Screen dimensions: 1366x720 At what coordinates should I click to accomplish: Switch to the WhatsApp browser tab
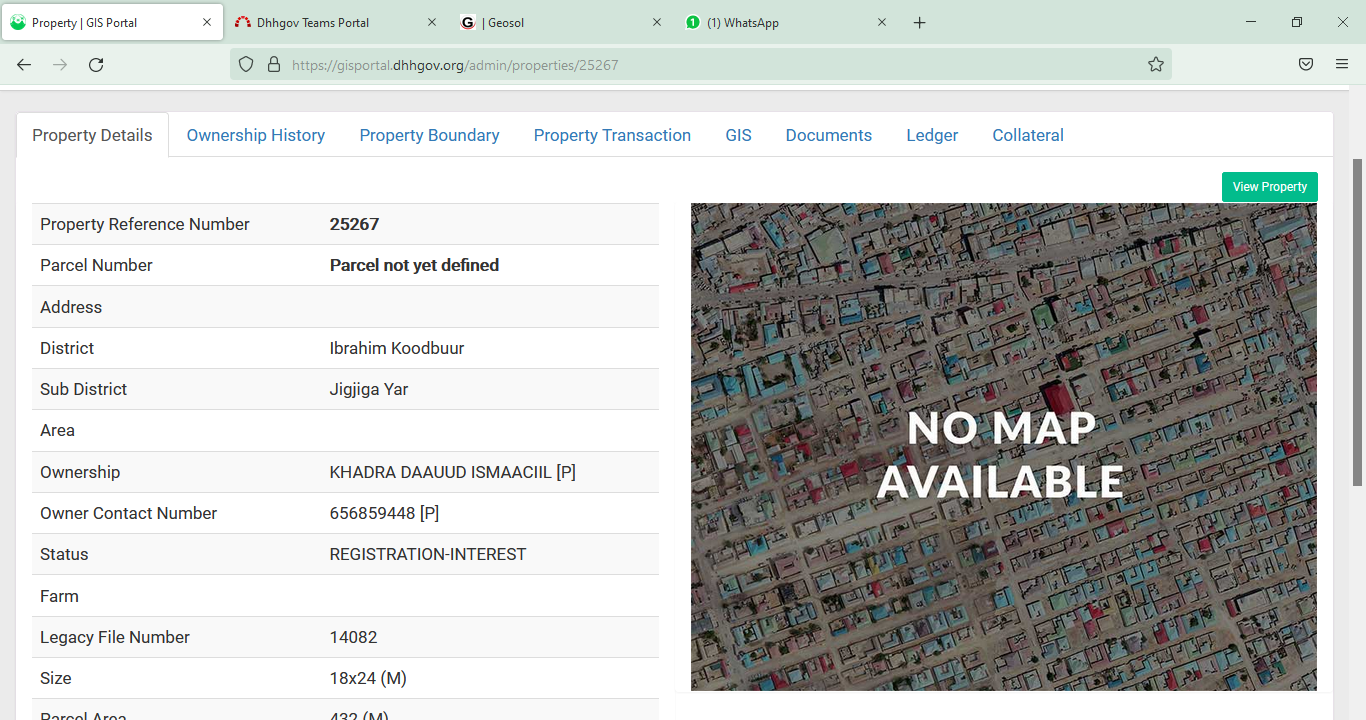(x=787, y=22)
